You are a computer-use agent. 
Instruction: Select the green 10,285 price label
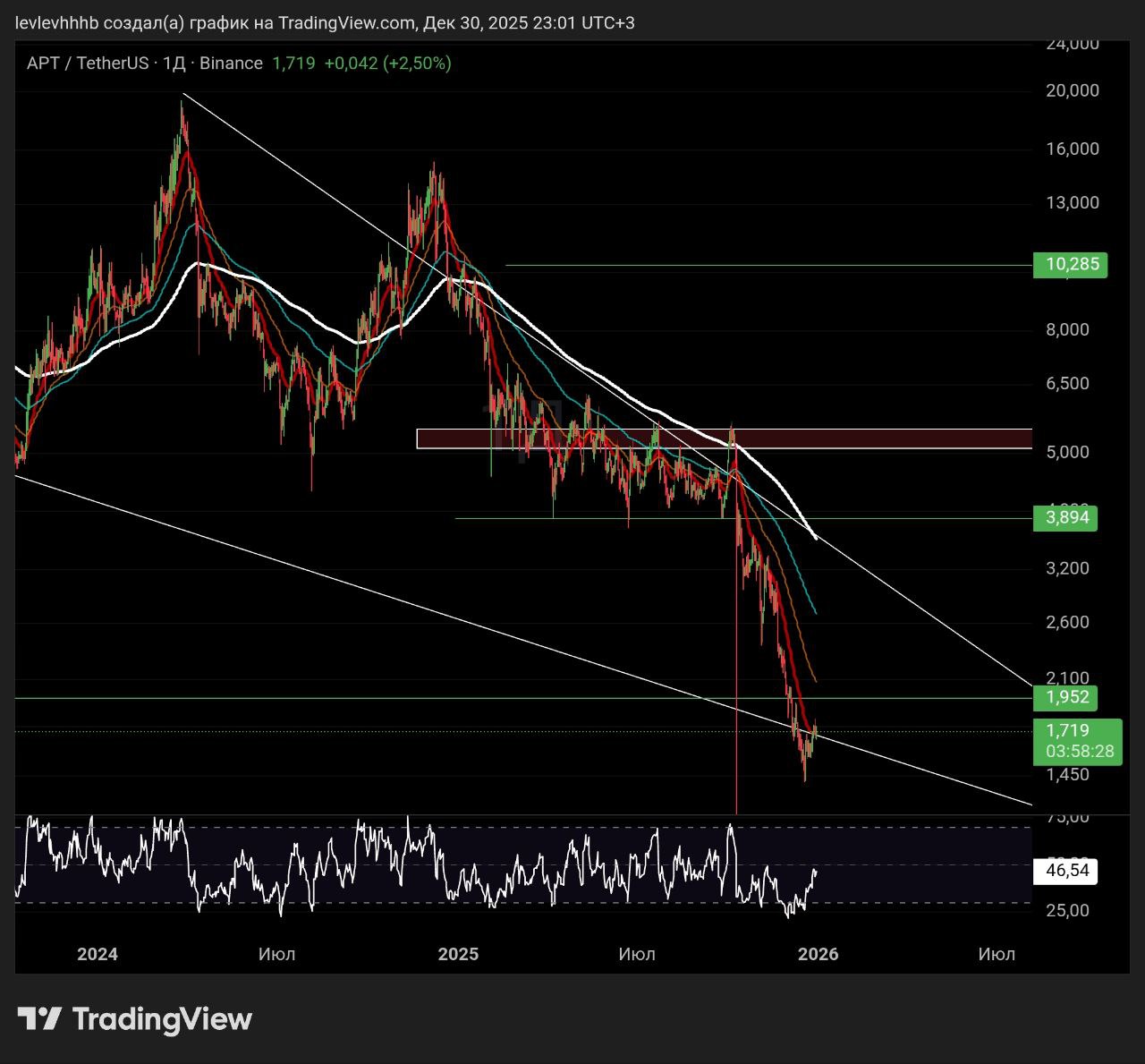point(1070,265)
